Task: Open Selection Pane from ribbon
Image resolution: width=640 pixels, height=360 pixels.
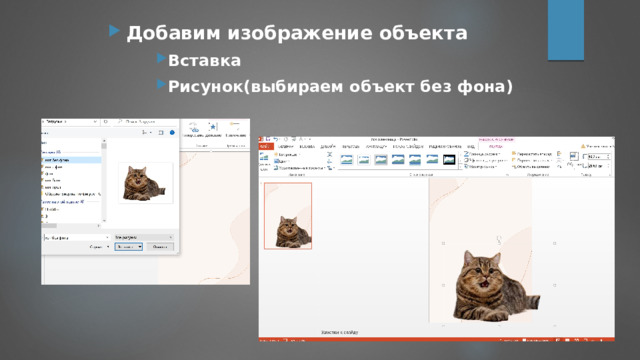Action: pos(531,167)
